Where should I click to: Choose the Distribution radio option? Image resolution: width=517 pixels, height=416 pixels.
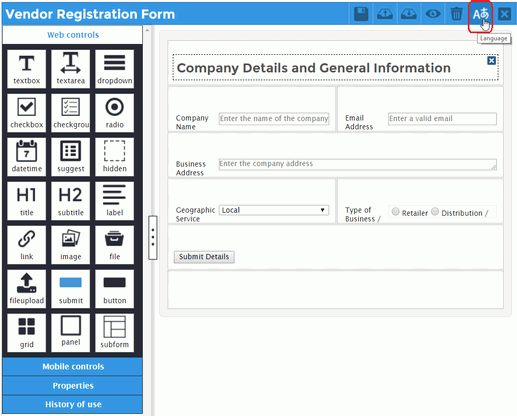pyautogui.click(x=435, y=212)
